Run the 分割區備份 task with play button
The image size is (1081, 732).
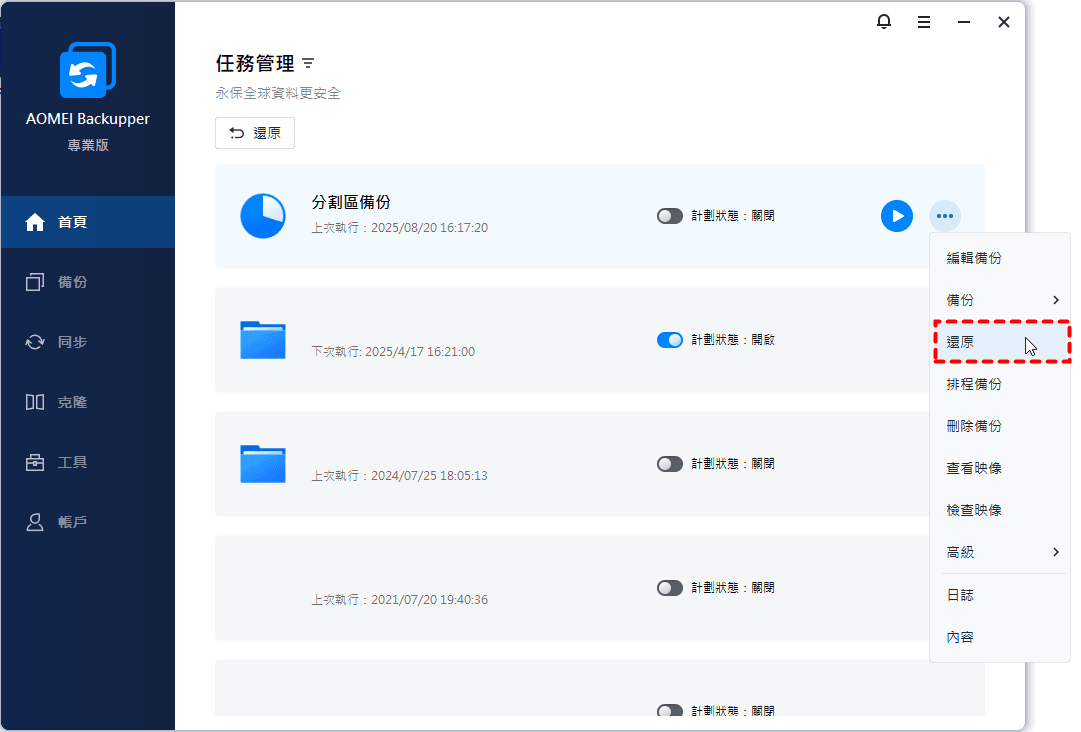897,216
